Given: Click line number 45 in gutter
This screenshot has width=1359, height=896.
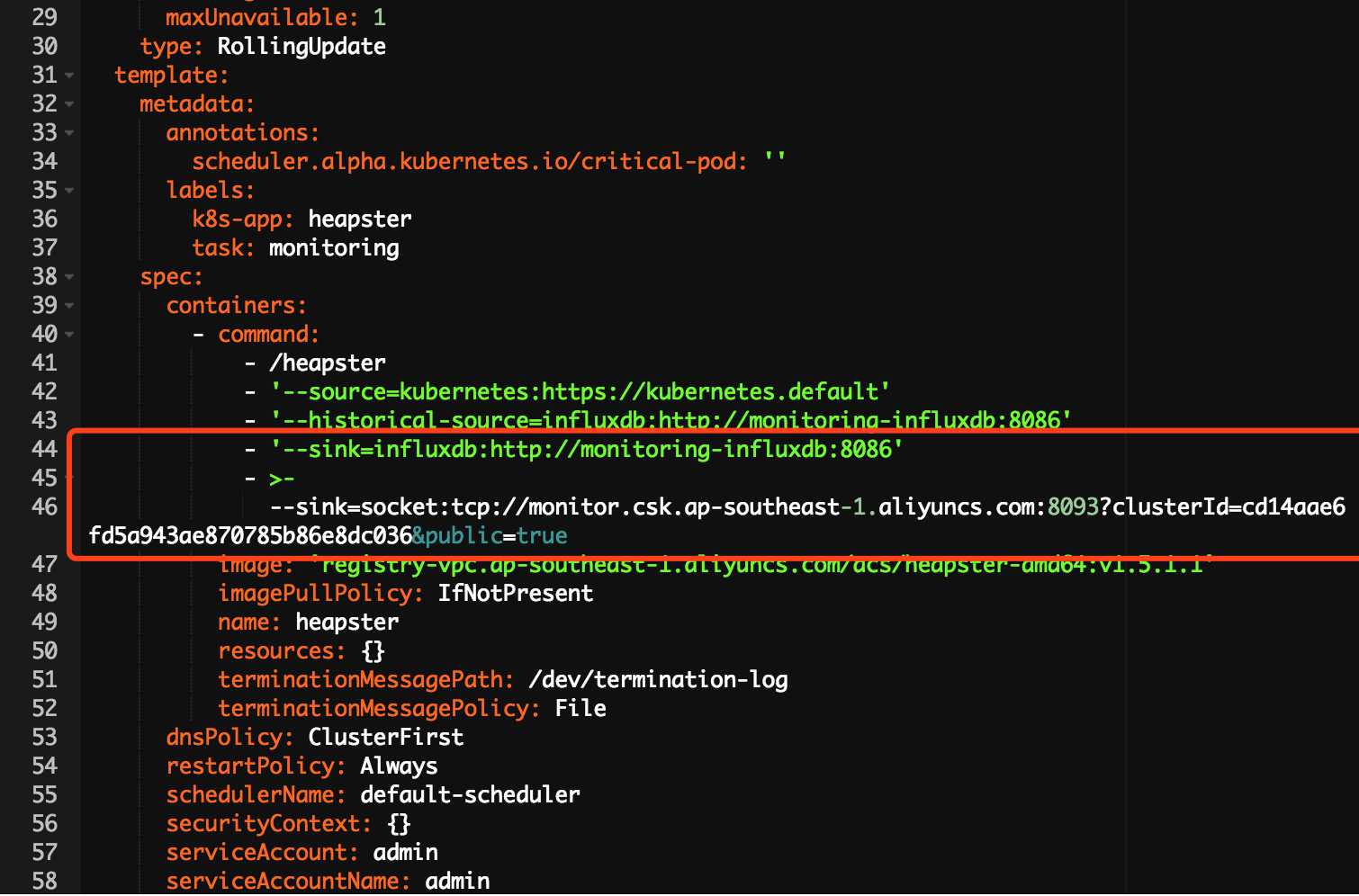Looking at the screenshot, I should 44,478.
